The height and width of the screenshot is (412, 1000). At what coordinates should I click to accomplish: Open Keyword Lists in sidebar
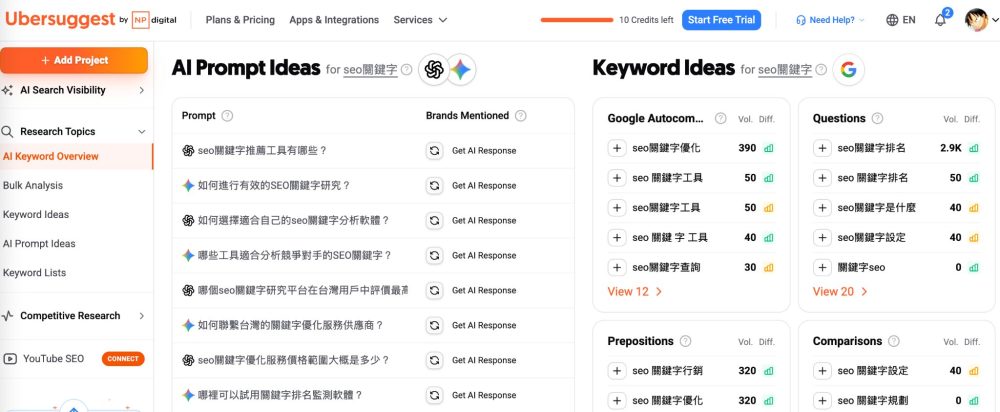pyautogui.click(x=34, y=272)
